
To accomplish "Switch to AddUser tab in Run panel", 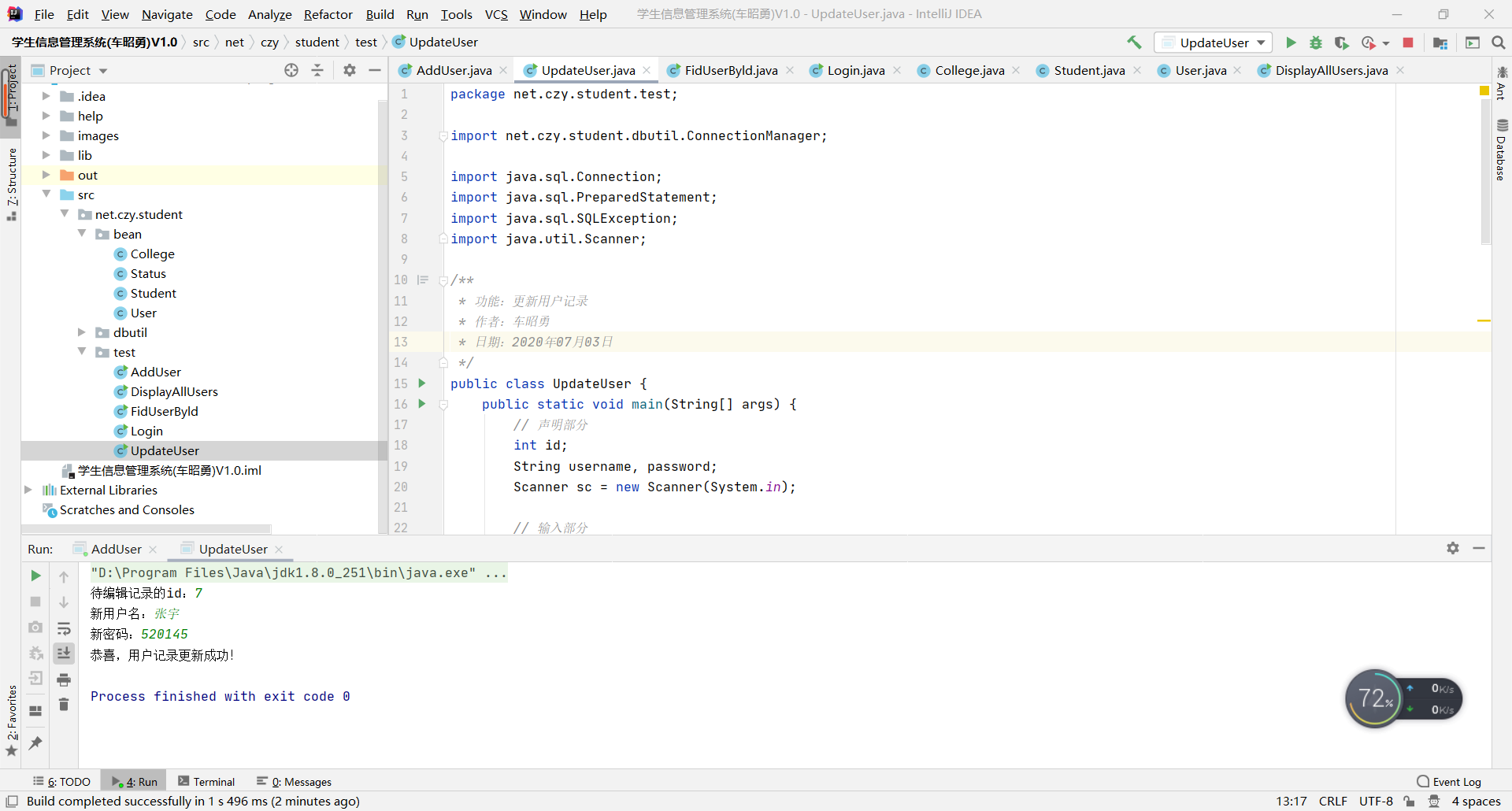I will (x=116, y=549).
